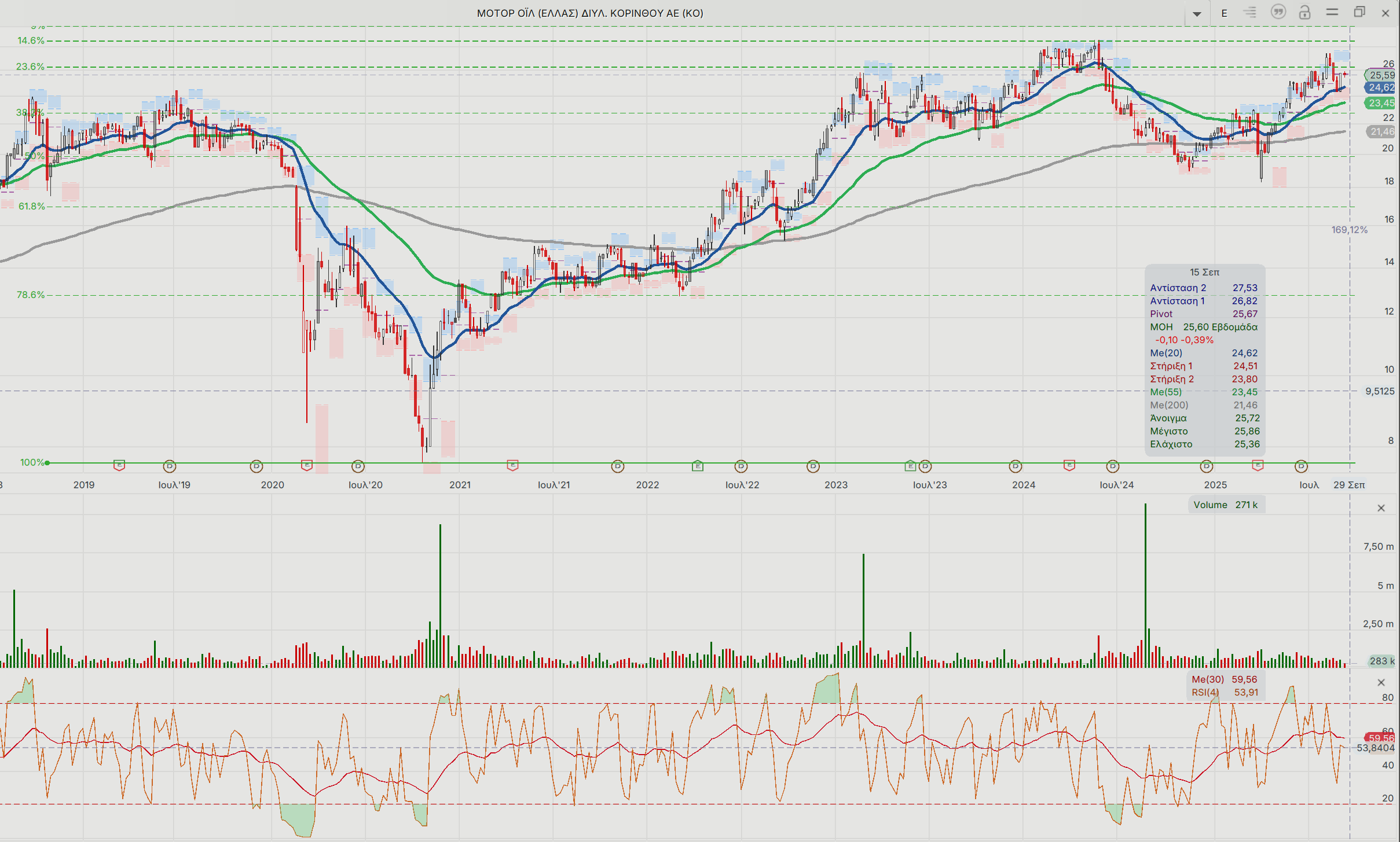This screenshot has height=842, width=1400.
Task: Click the green 23,45 Me(55) price tag
Action: point(1380,103)
